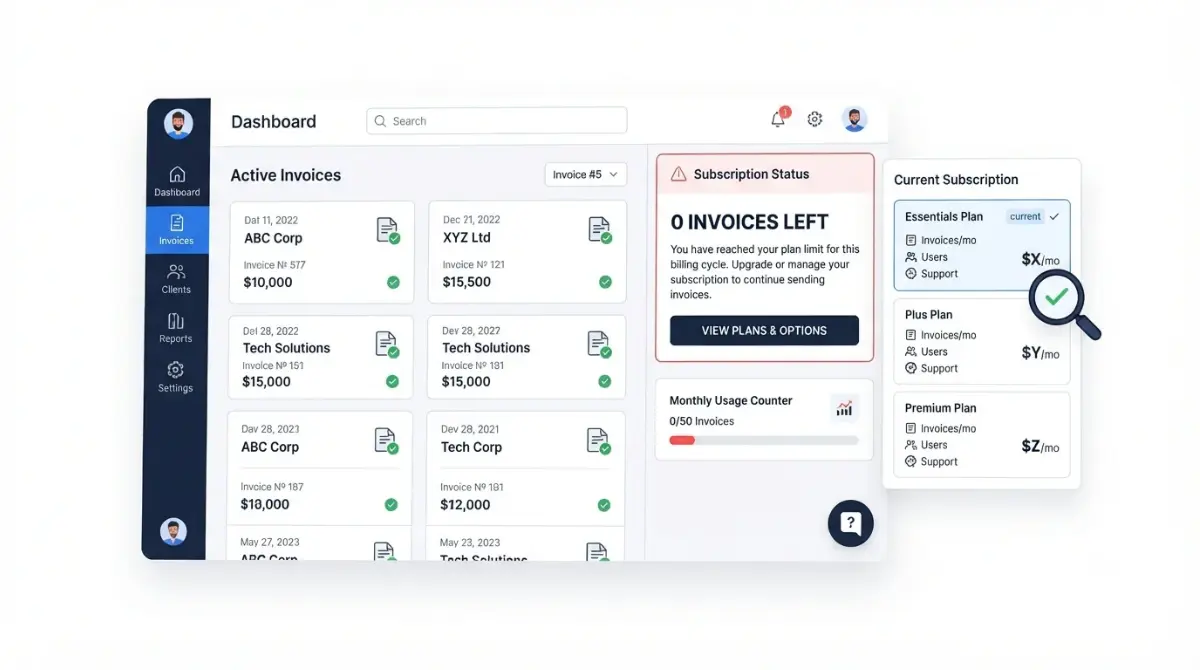Click green check beside Invoice 181 amount
1200x670 pixels.
(604, 381)
